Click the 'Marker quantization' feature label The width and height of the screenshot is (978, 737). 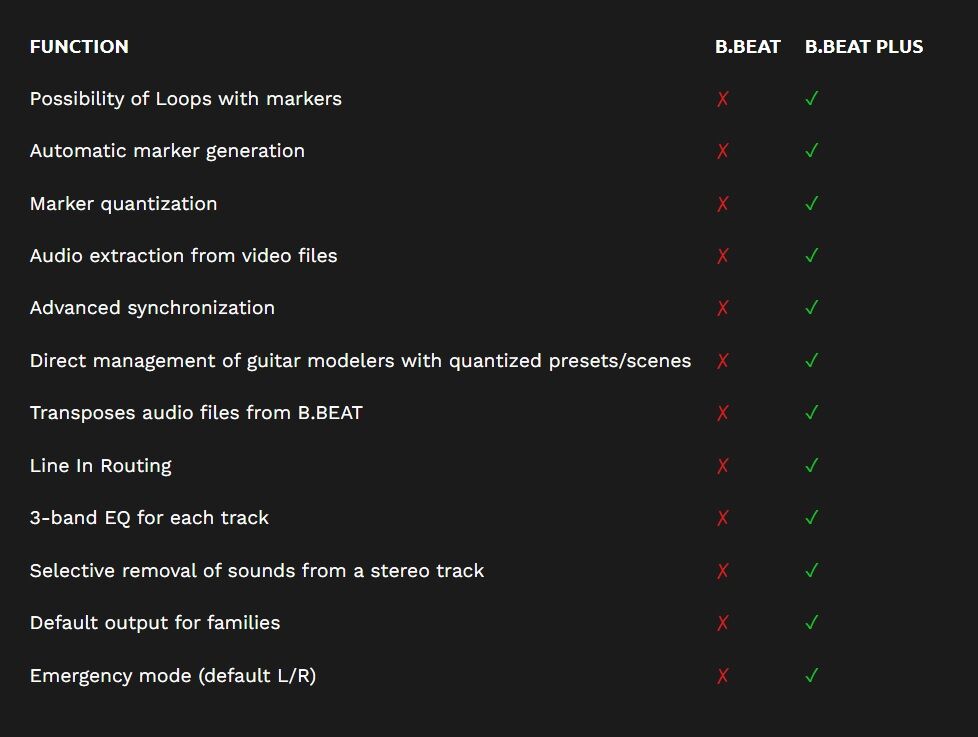click(123, 204)
